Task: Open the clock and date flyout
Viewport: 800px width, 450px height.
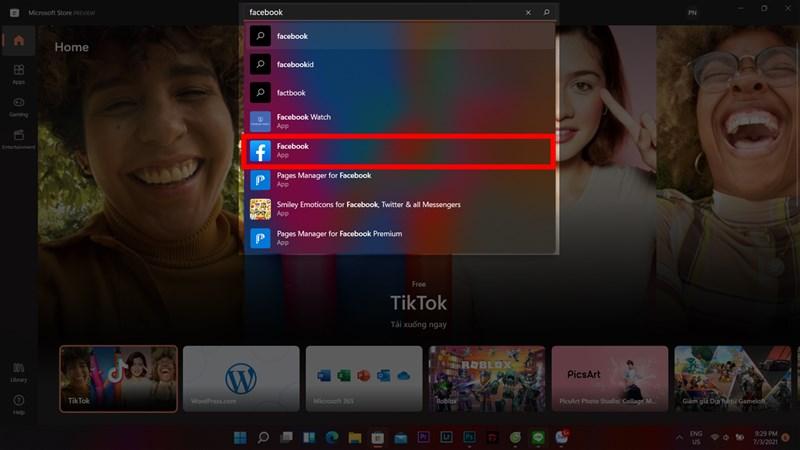Action: (x=765, y=437)
